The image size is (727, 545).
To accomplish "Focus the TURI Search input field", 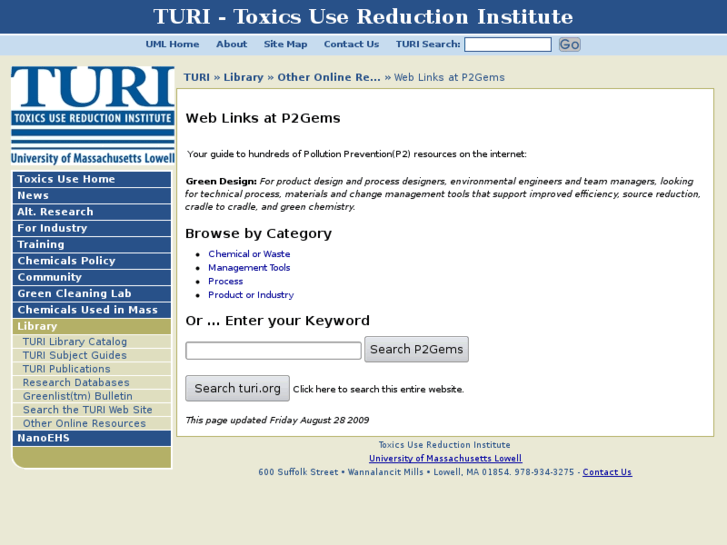I will (508, 45).
